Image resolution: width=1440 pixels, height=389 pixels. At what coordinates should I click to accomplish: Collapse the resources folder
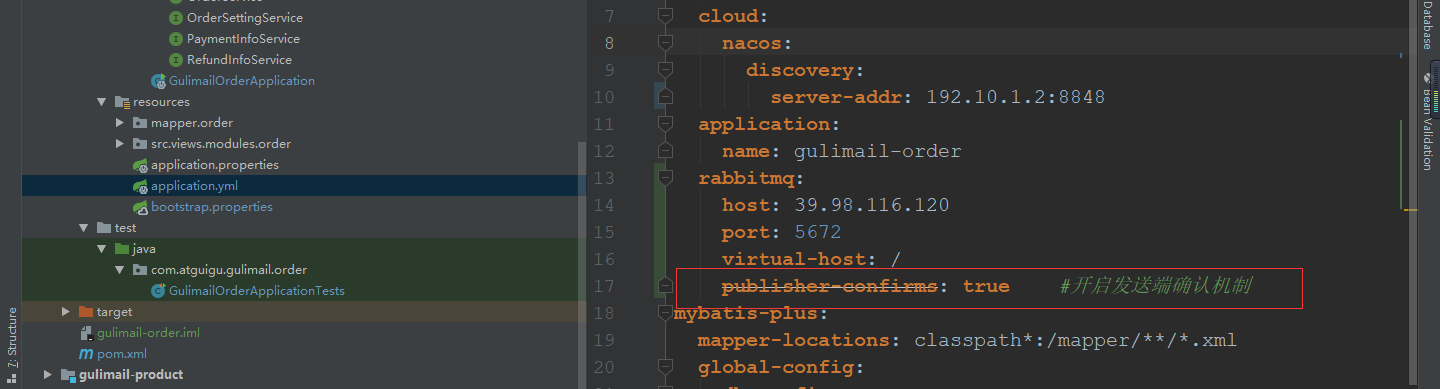pos(101,102)
